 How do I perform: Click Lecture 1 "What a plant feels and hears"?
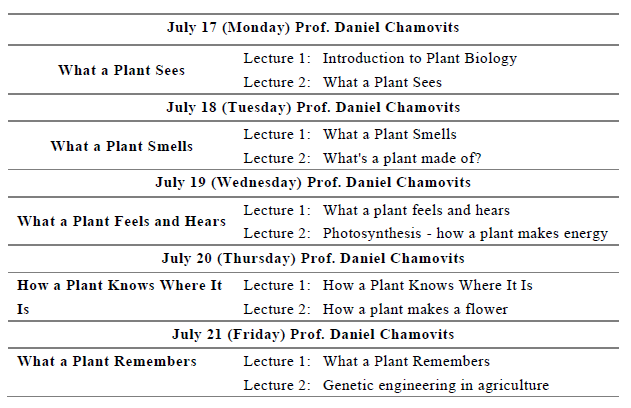coord(416,210)
